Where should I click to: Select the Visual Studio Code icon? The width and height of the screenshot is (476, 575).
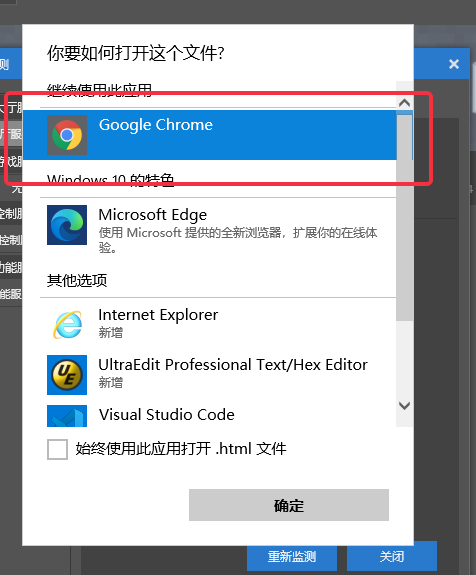(x=67, y=416)
